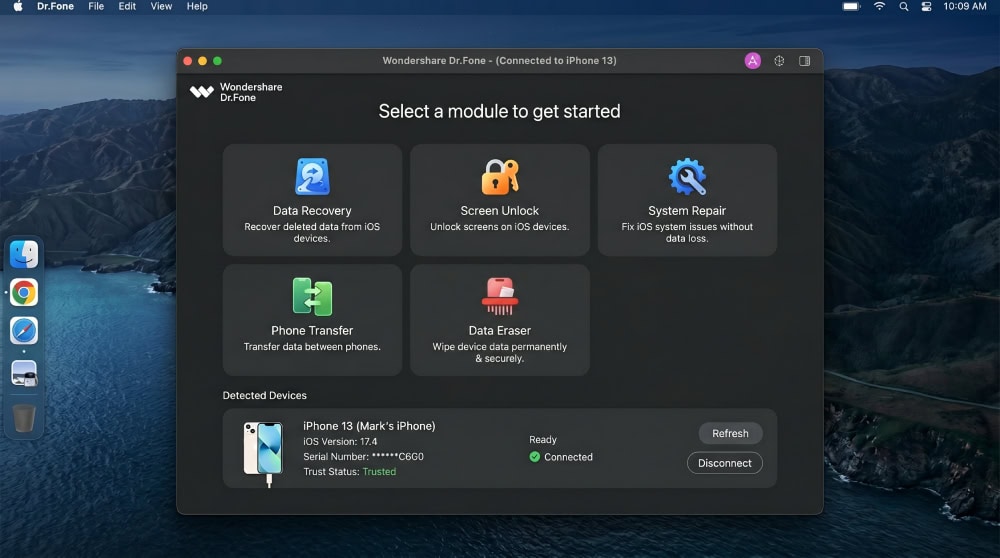Click "Fix iOS system issues without data loss." text
This screenshot has height=558, width=1000.
[687, 232]
